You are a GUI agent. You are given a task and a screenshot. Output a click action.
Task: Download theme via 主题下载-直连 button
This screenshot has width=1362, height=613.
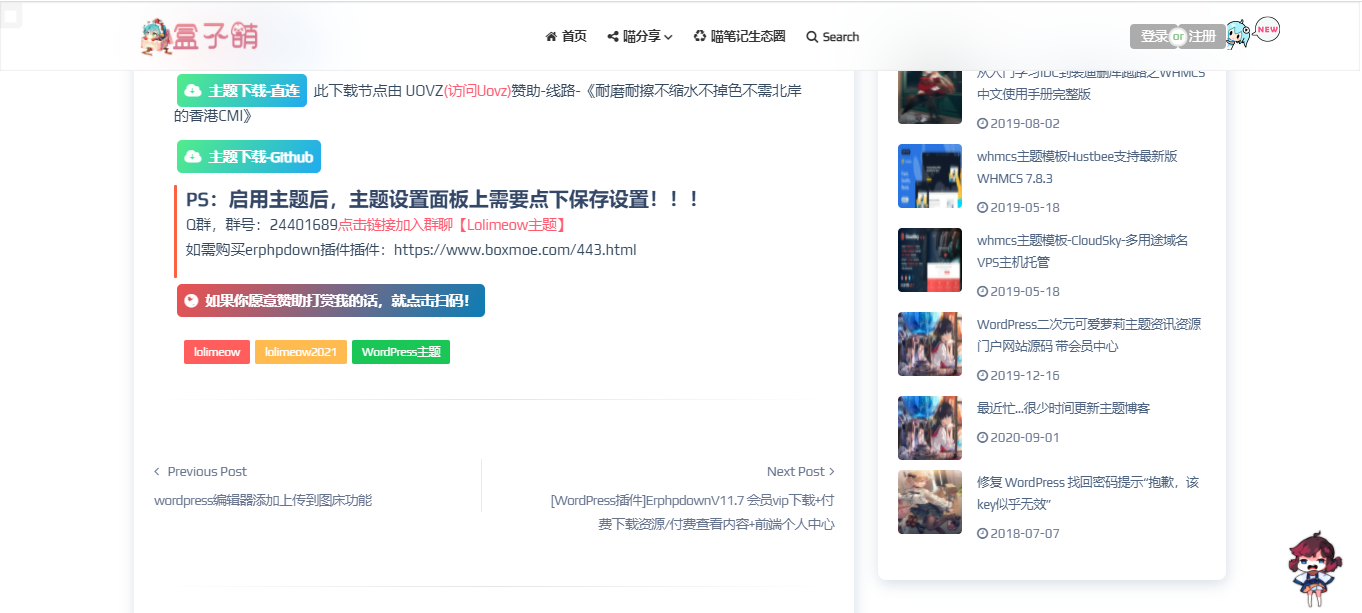[242, 91]
